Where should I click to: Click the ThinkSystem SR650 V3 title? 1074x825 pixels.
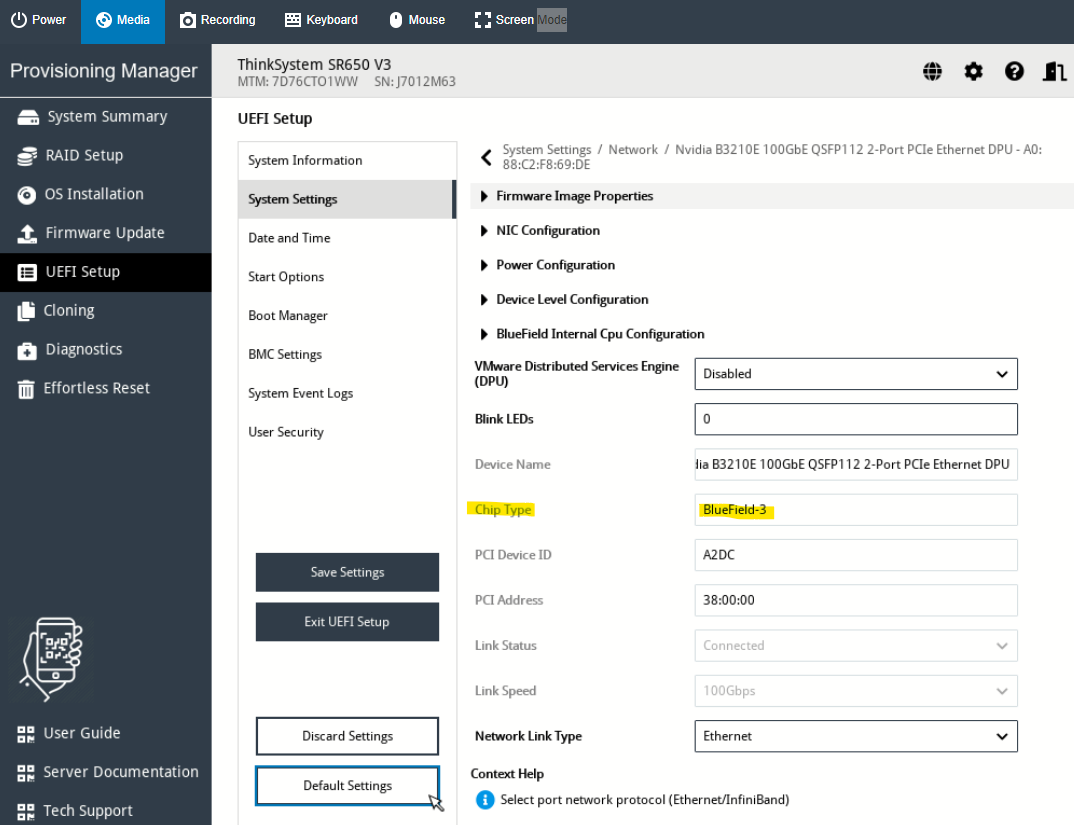pyautogui.click(x=314, y=64)
